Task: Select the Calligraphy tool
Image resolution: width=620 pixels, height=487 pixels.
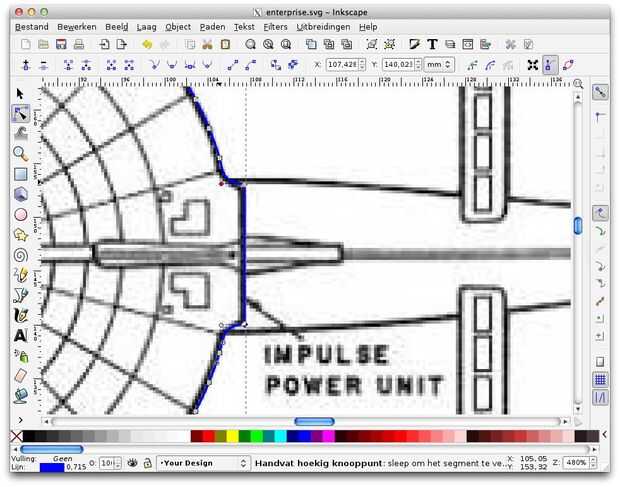Action: [x=21, y=315]
